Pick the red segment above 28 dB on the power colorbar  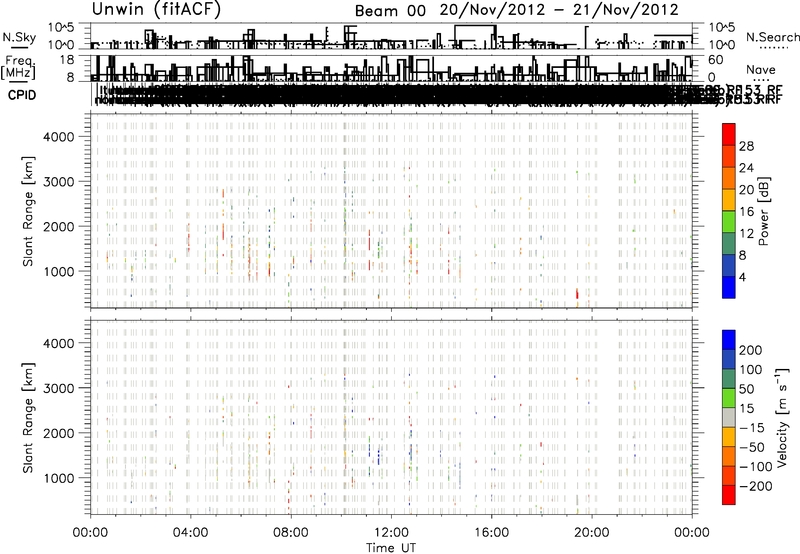(729, 134)
